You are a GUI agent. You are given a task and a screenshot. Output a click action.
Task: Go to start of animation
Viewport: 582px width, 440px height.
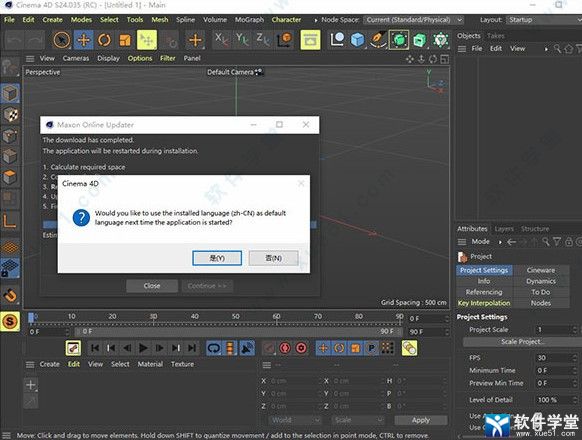[x=95, y=348]
